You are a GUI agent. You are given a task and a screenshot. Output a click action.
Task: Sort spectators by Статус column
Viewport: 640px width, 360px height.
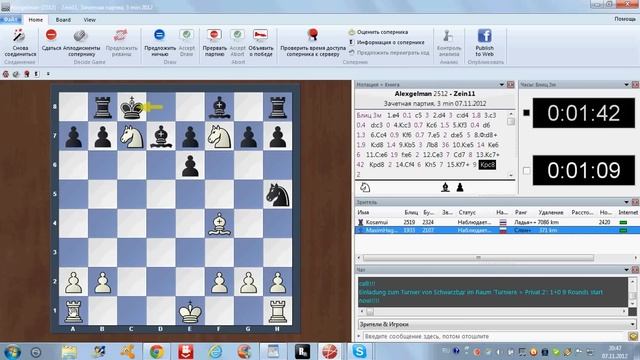point(467,212)
